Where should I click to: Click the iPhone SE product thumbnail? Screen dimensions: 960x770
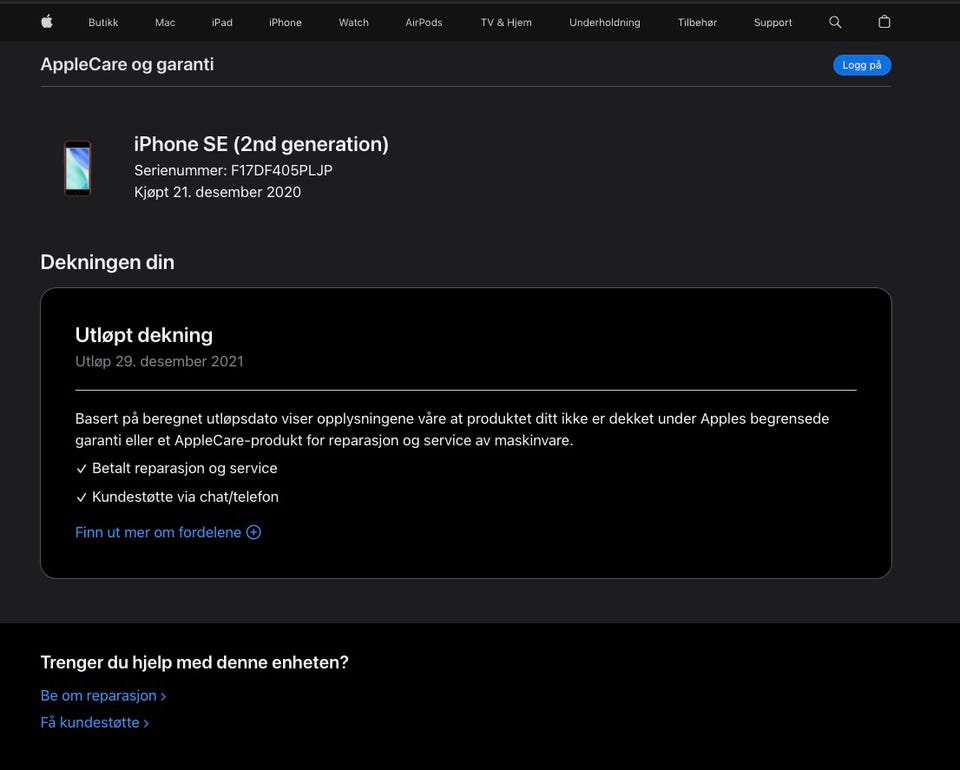click(x=78, y=168)
